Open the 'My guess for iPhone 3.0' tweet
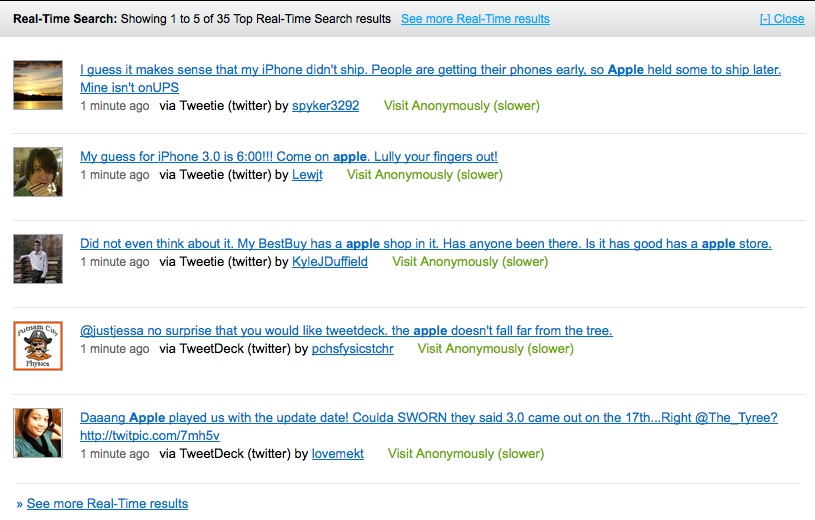Viewport: 815px width, 520px height. [289, 157]
